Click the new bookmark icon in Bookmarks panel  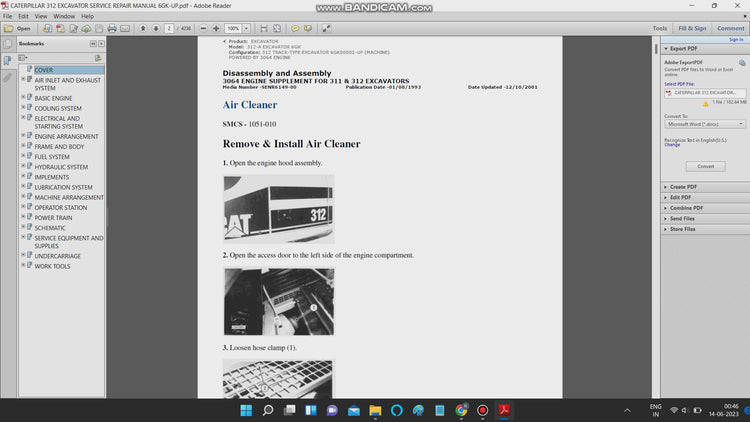point(98,58)
